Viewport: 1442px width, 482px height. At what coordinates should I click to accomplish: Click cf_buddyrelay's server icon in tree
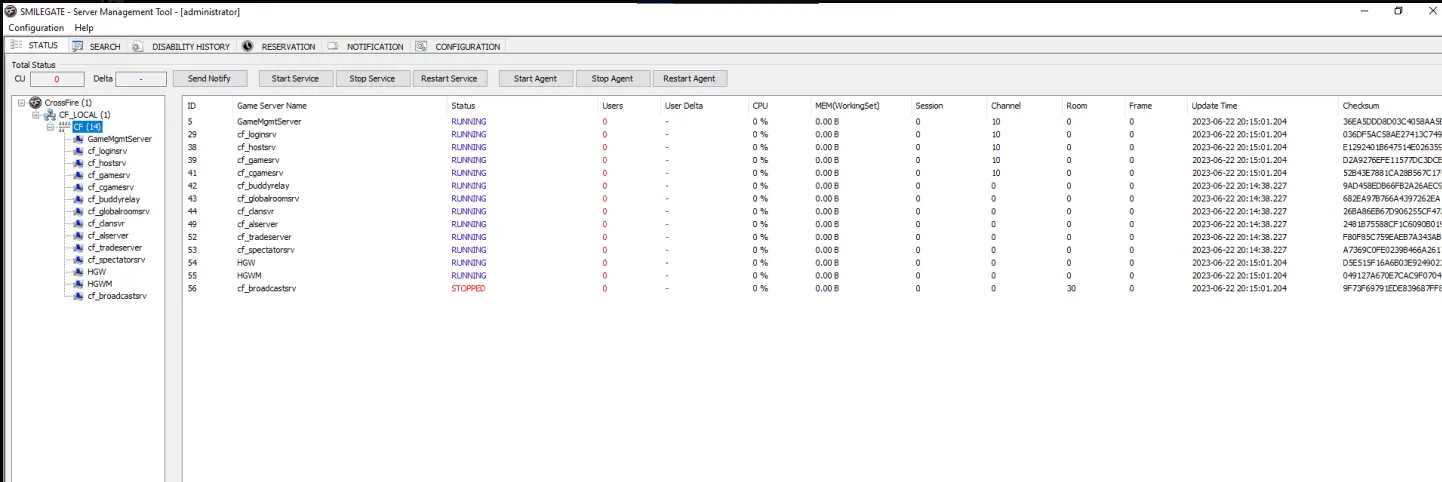click(x=79, y=199)
